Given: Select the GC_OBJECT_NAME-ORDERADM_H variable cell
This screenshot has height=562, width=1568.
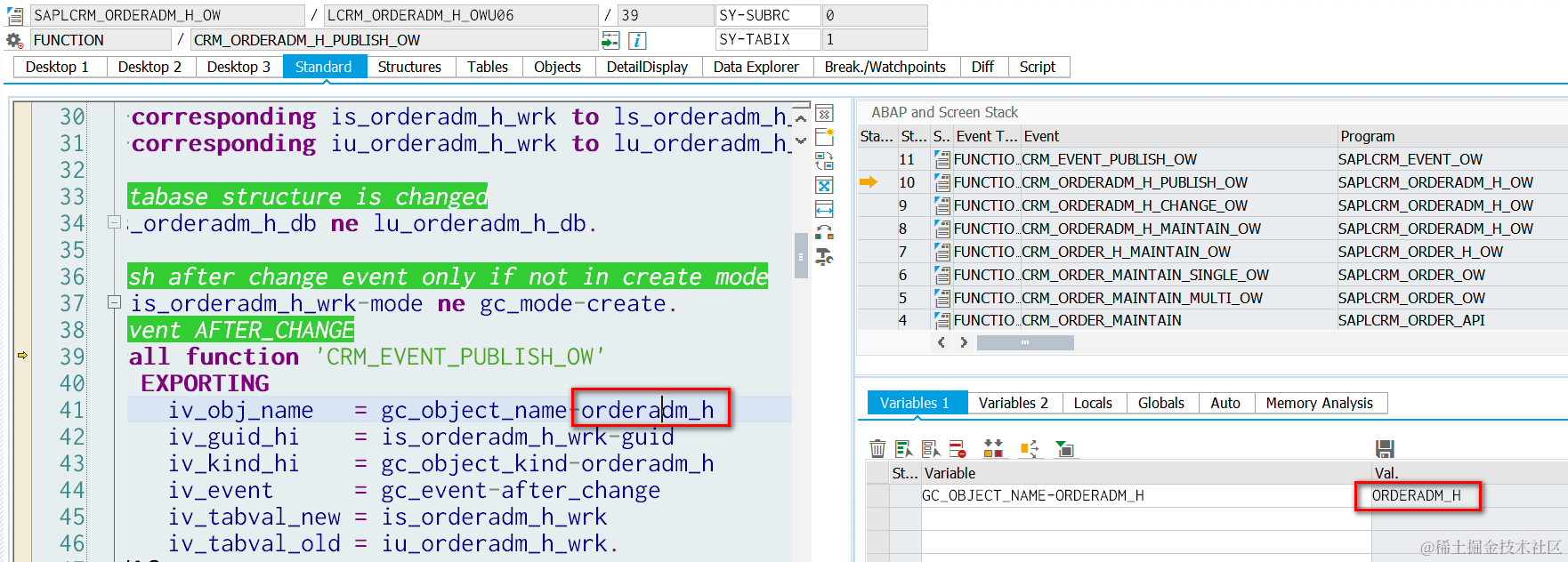Looking at the screenshot, I should pyautogui.click(x=1145, y=495).
